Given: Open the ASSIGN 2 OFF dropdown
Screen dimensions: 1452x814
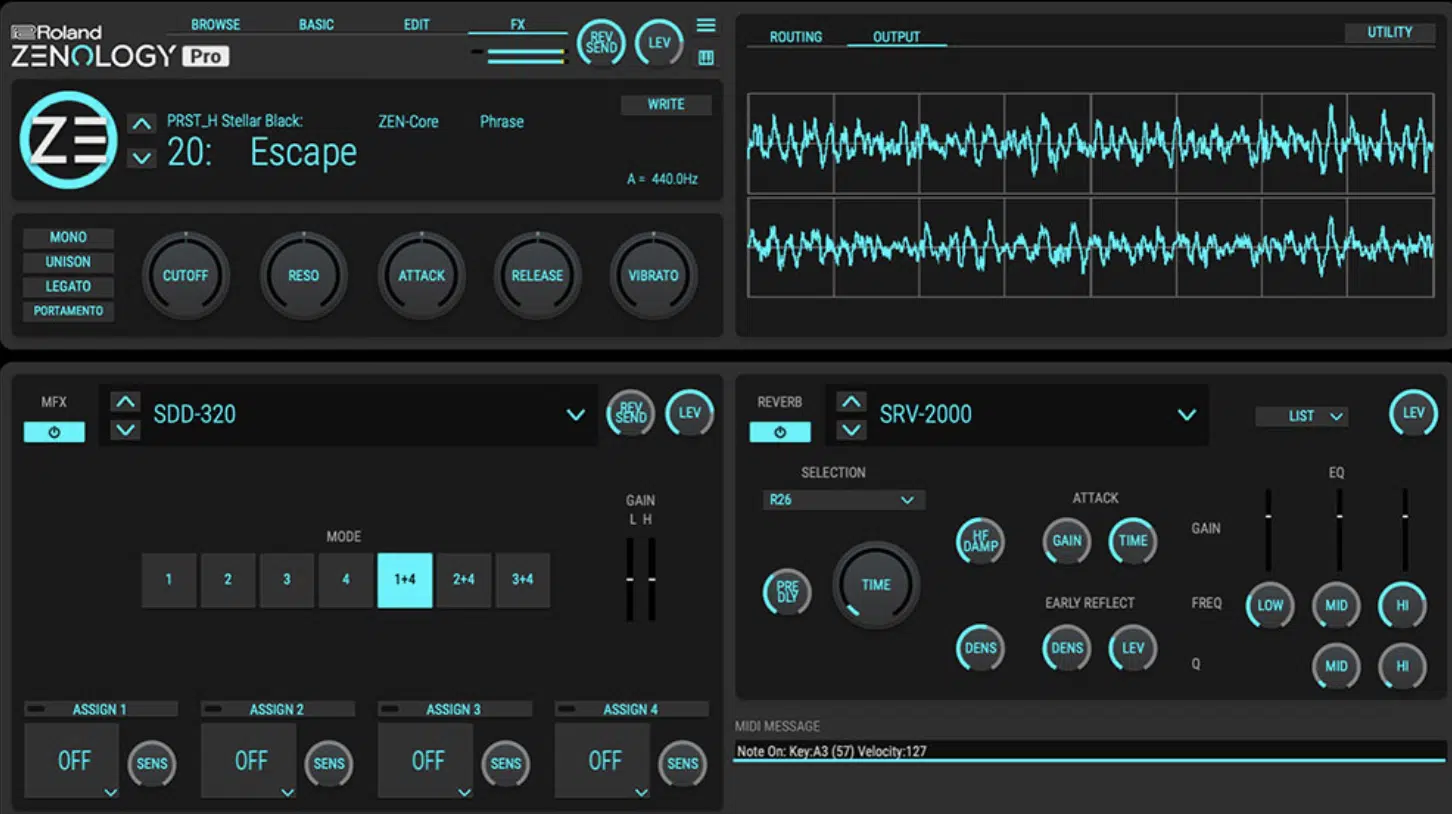Looking at the screenshot, I should (x=249, y=761).
